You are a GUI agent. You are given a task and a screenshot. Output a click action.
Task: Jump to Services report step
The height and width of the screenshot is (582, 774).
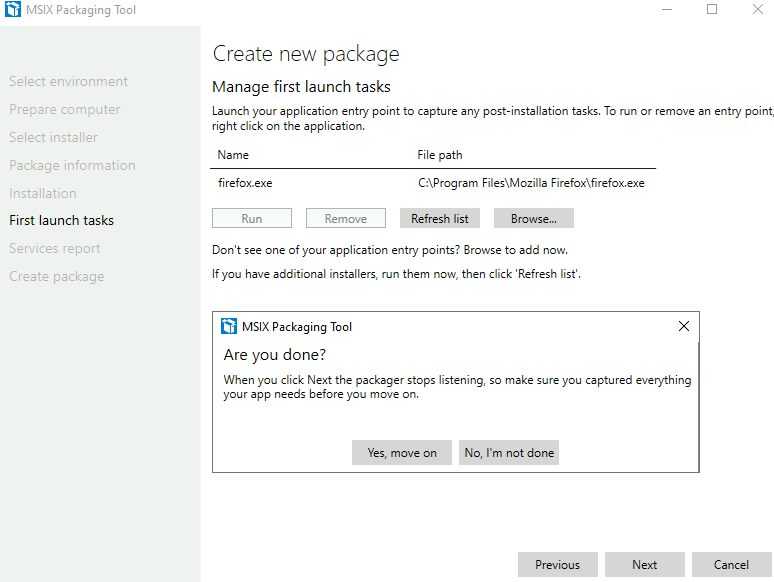pyautogui.click(x=55, y=248)
